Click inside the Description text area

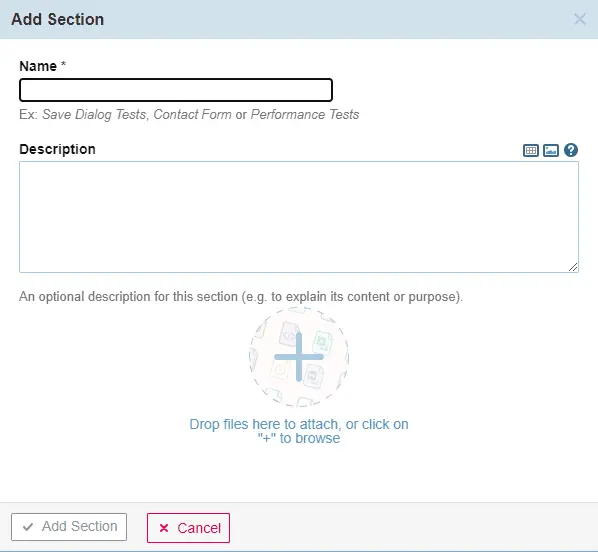[299, 217]
